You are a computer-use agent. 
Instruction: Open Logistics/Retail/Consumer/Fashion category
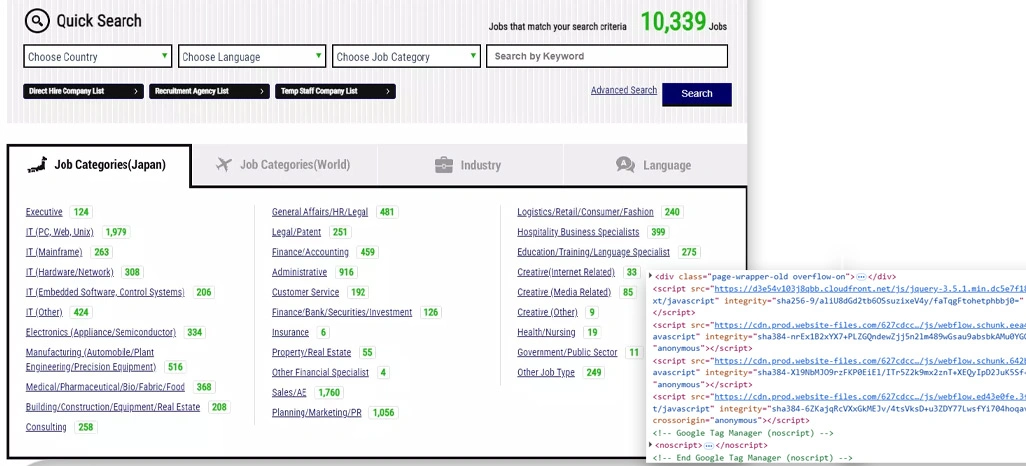(586, 212)
